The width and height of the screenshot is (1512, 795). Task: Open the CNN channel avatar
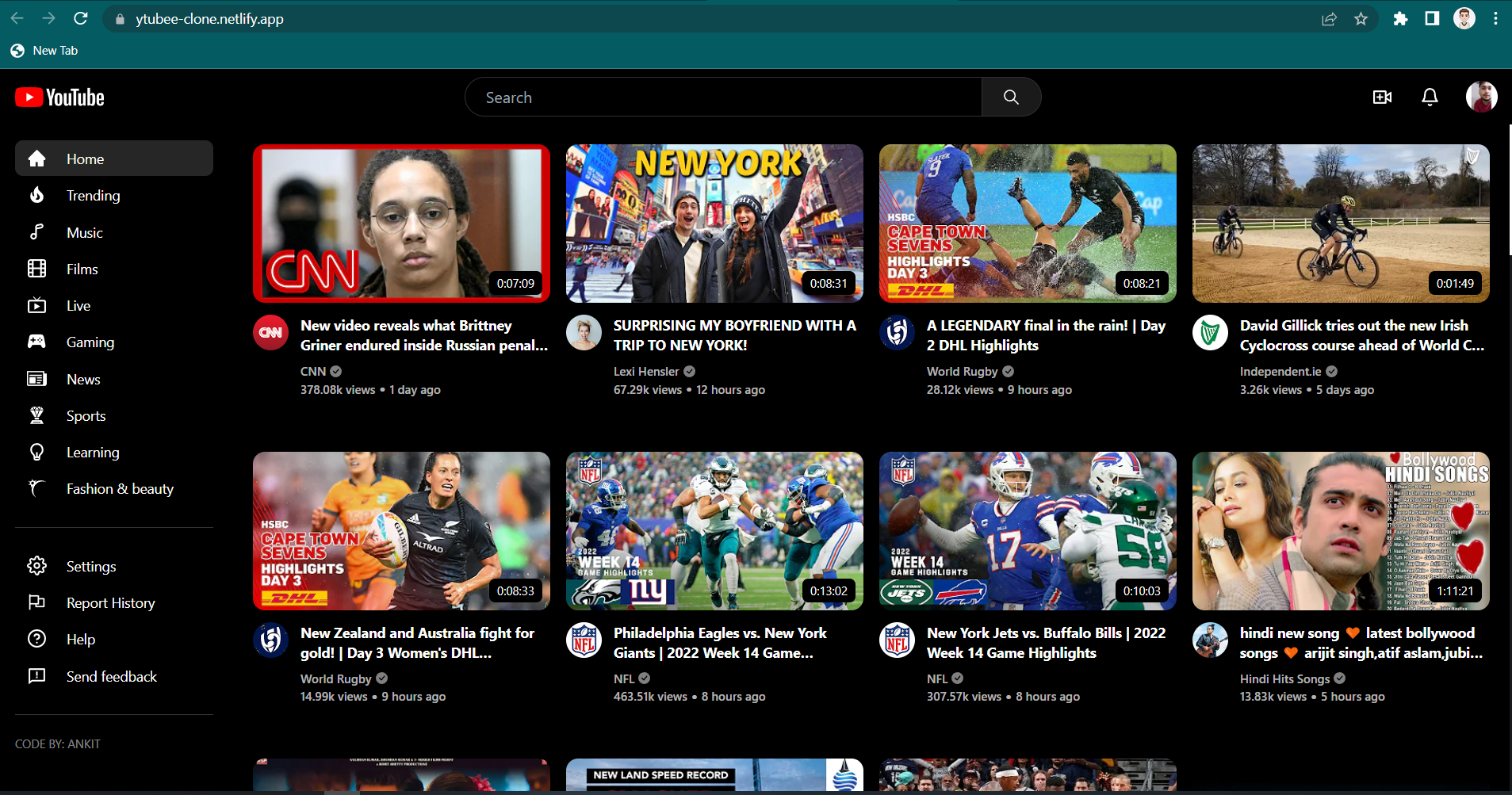[270, 333]
